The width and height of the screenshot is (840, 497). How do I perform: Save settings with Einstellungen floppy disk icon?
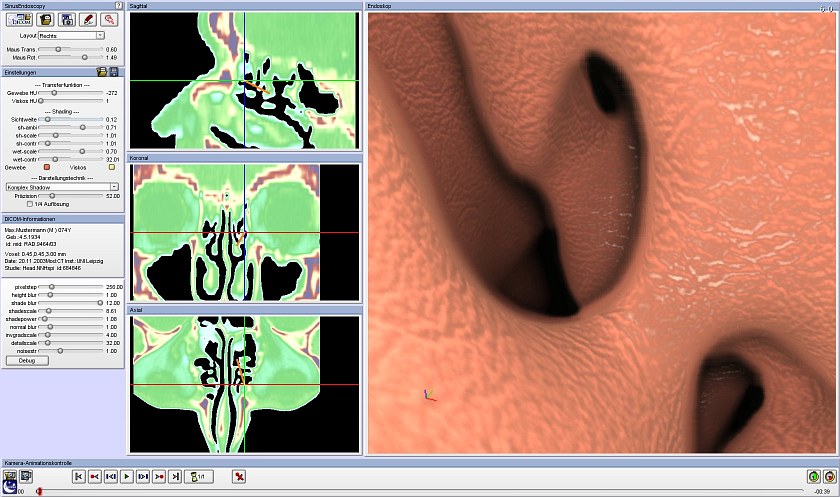[115, 72]
